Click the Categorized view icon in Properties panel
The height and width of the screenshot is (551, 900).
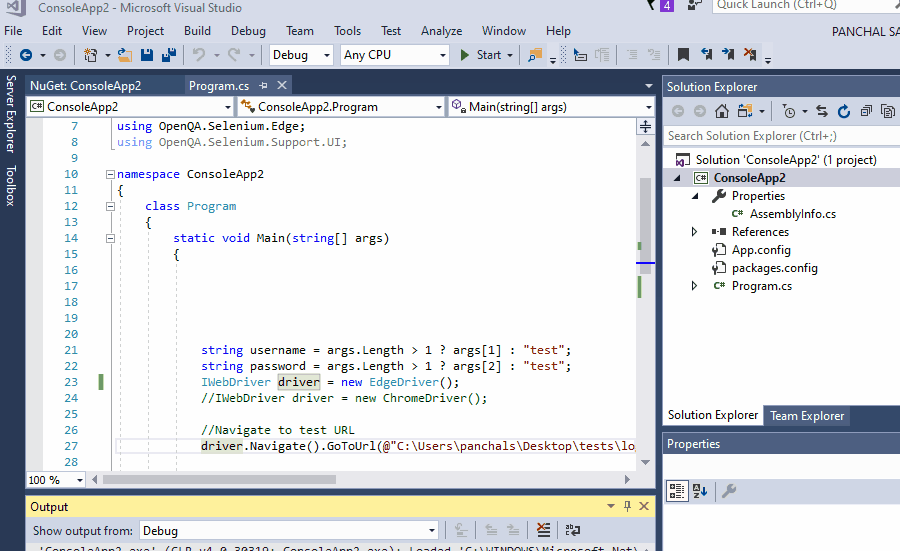click(677, 491)
